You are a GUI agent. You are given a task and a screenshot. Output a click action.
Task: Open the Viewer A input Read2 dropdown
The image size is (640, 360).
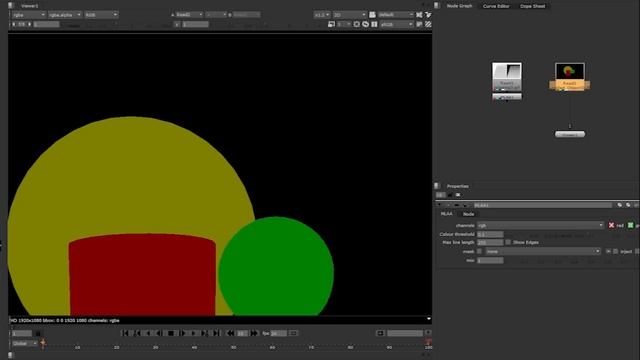[189, 15]
